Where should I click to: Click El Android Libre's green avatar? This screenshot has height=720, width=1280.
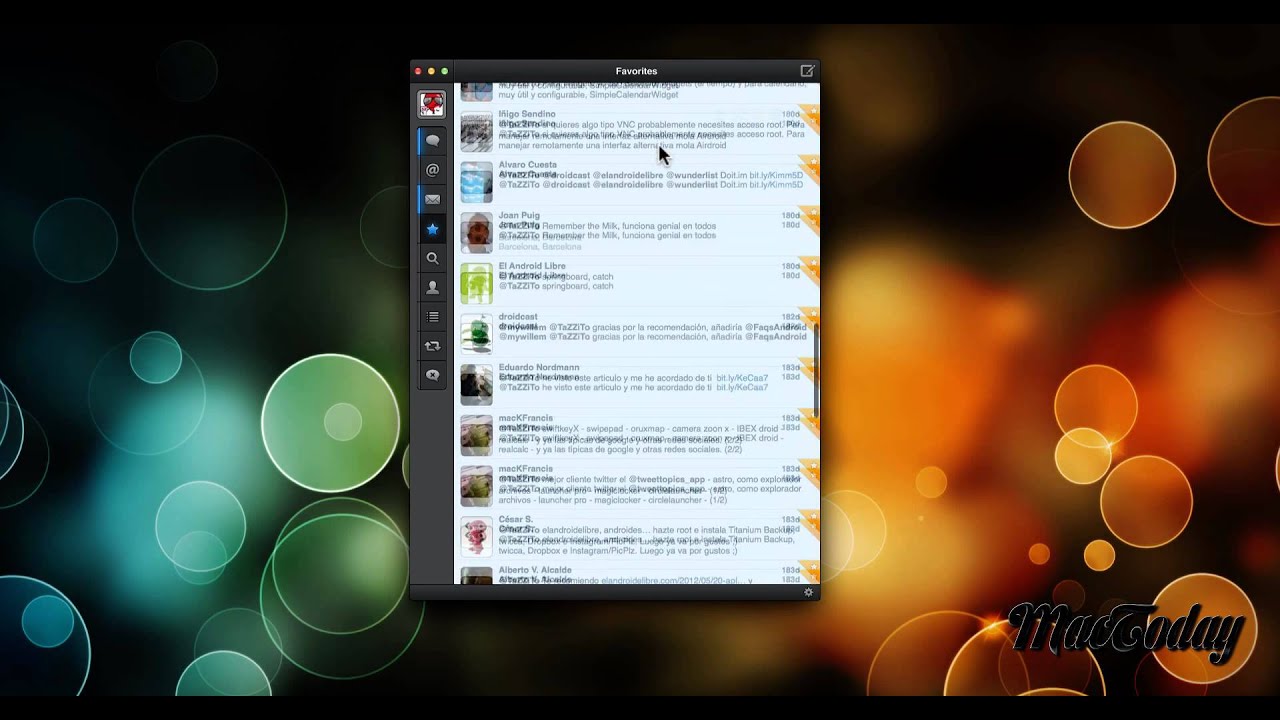[476, 284]
